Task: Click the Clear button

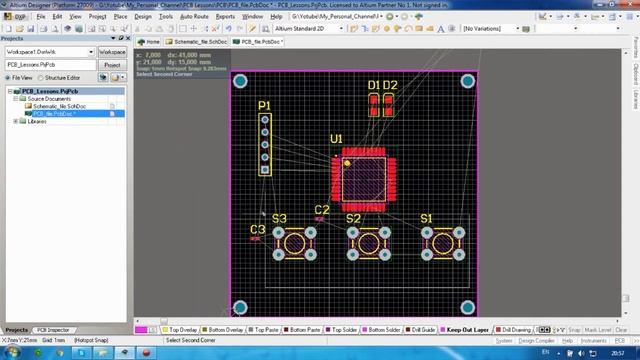Action: point(621,330)
